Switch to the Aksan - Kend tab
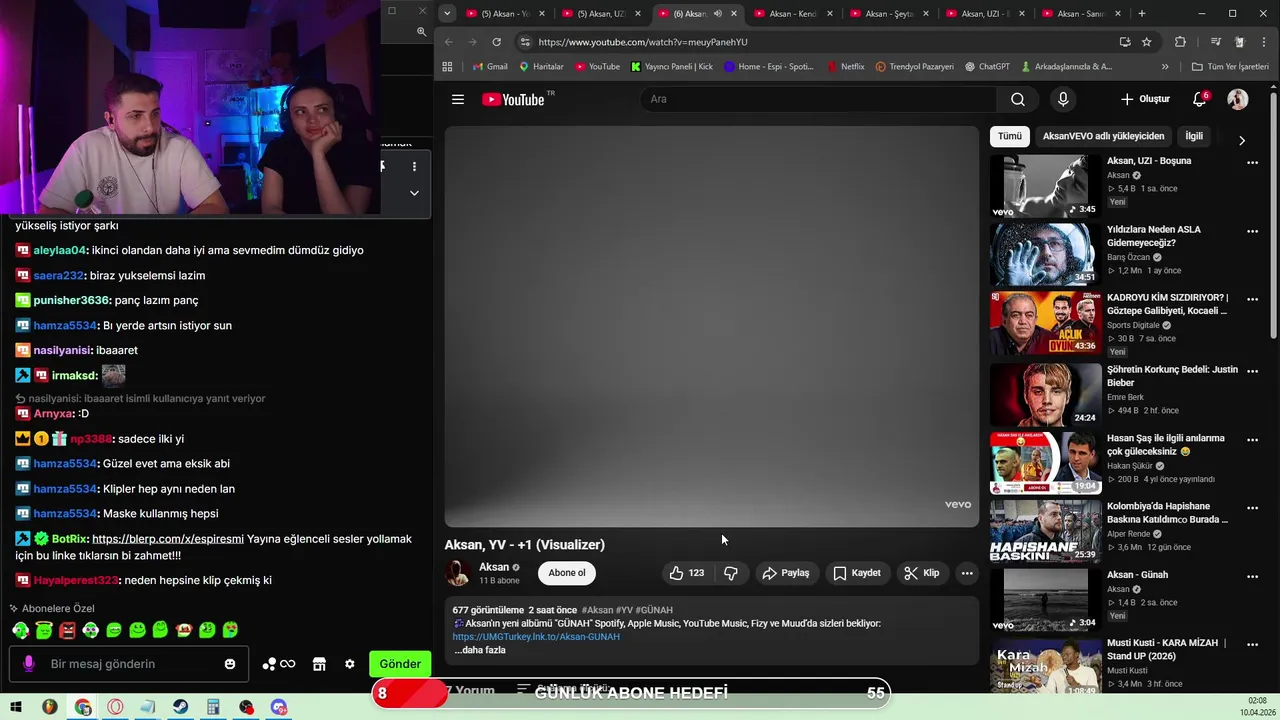The image size is (1280, 720). (792, 13)
